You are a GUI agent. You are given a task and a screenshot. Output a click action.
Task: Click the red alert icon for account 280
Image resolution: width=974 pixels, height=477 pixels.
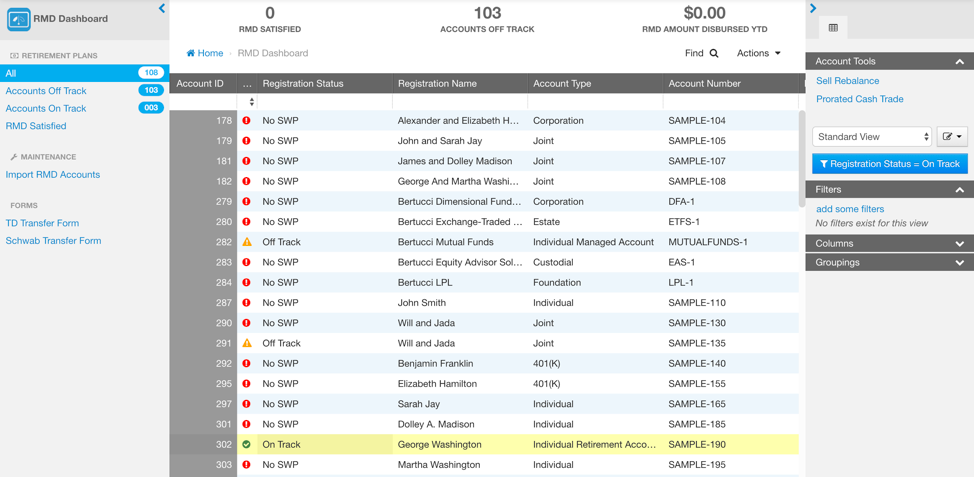[x=247, y=222]
